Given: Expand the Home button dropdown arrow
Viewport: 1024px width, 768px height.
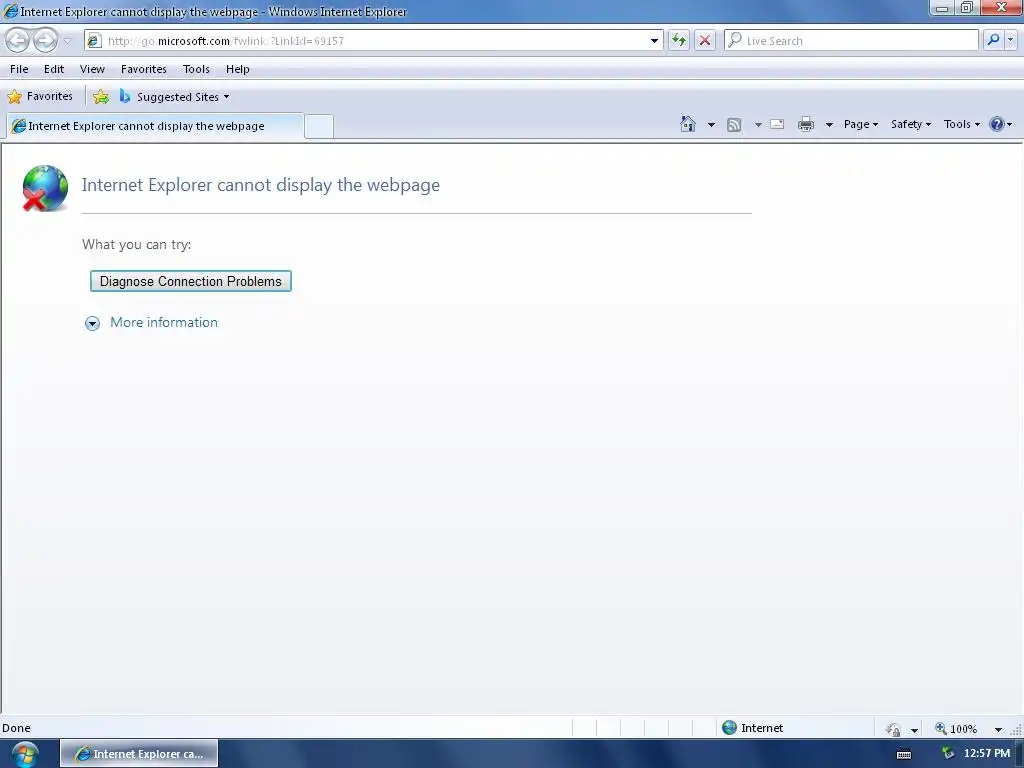Looking at the screenshot, I should coord(711,125).
